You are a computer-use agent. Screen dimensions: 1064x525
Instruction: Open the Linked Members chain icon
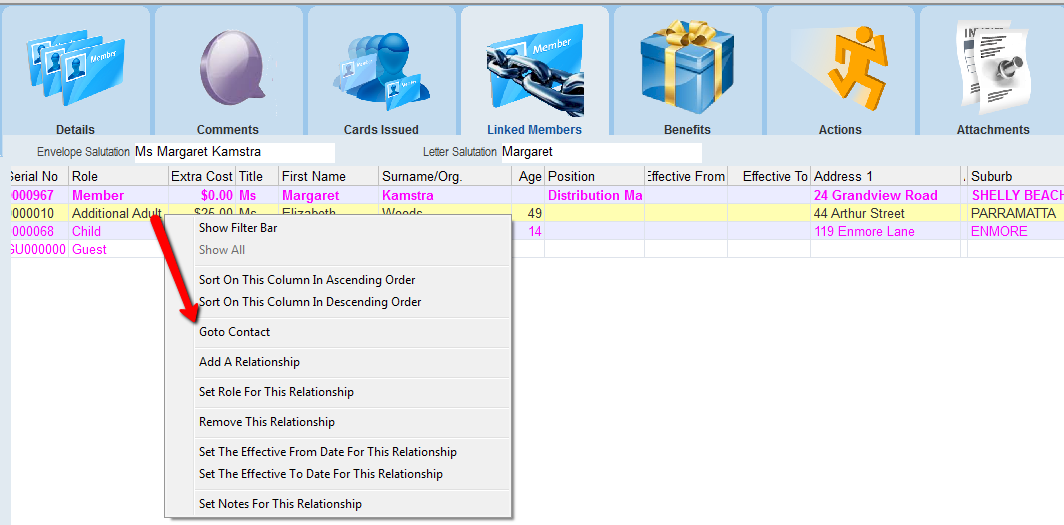pyautogui.click(x=535, y=71)
